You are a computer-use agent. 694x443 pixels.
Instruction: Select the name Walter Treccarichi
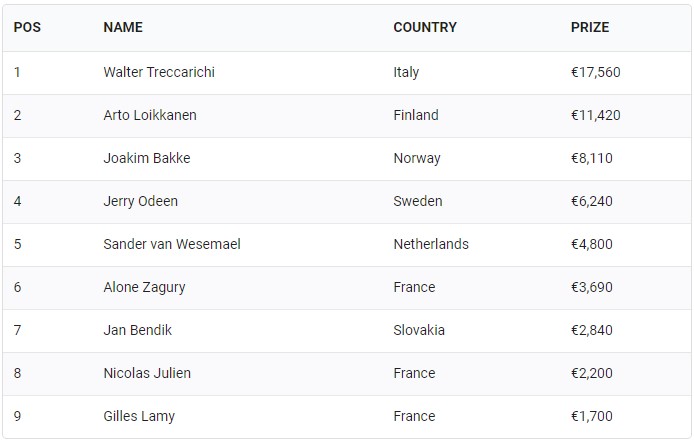[x=159, y=72]
